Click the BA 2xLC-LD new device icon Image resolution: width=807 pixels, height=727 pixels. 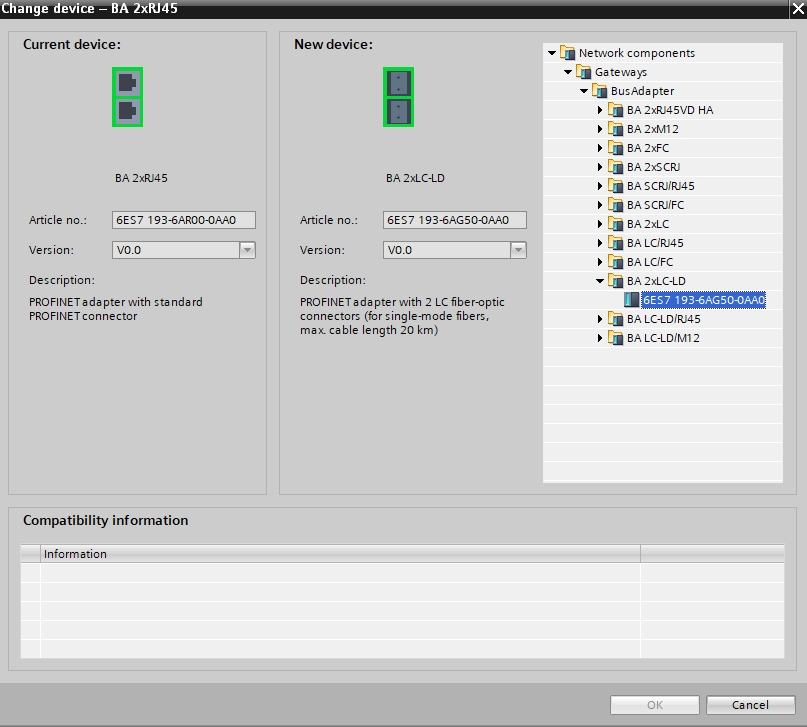pyautogui.click(x=398, y=97)
